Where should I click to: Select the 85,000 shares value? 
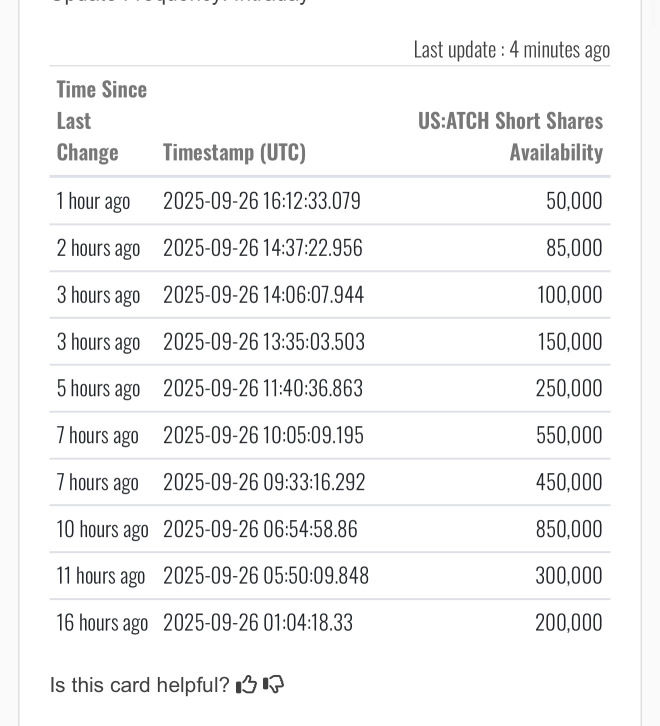click(574, 248)
